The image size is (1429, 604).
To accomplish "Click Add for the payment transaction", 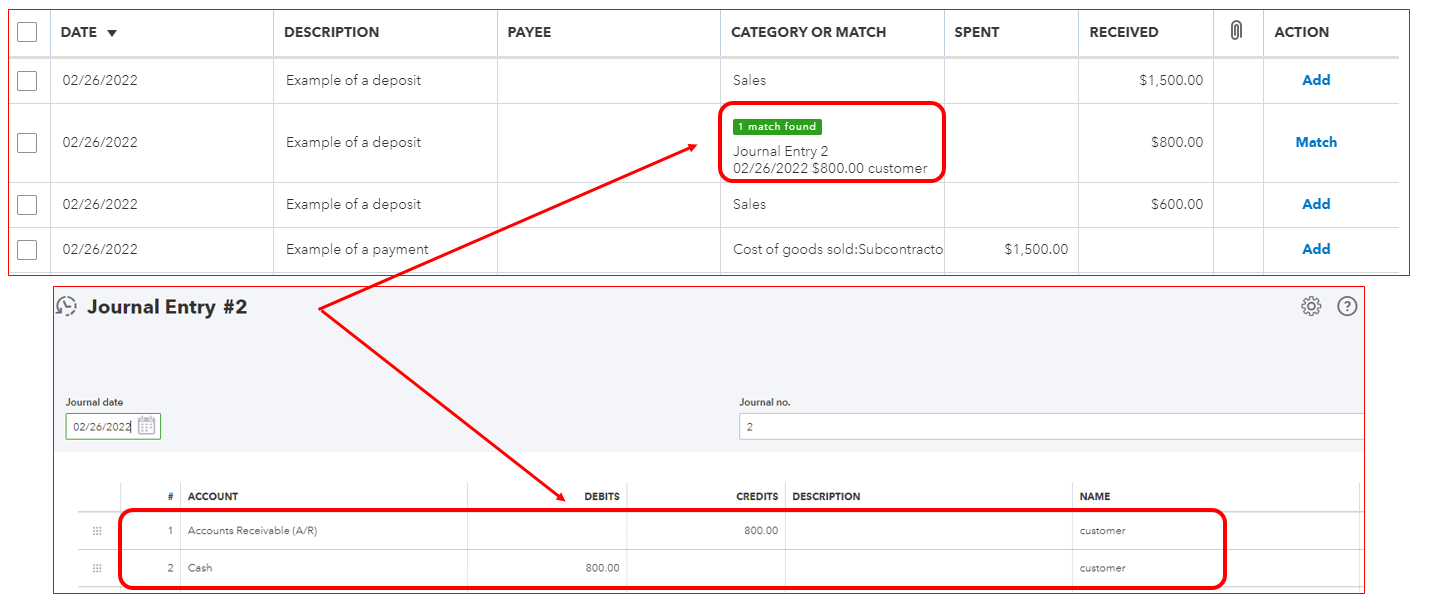I will [x=1316, y=249].
